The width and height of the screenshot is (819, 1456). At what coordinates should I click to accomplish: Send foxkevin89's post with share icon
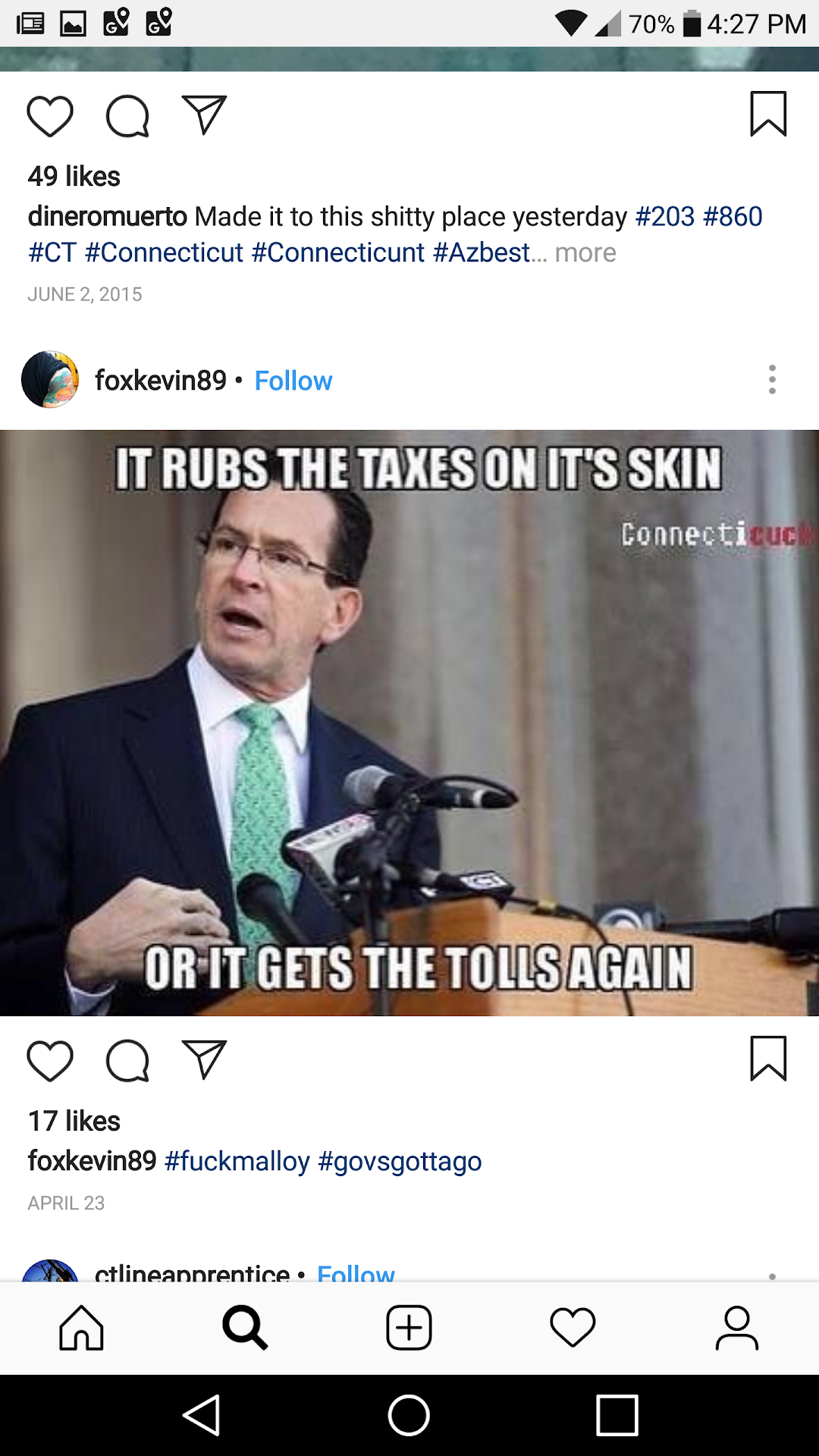coord(205,1059)
